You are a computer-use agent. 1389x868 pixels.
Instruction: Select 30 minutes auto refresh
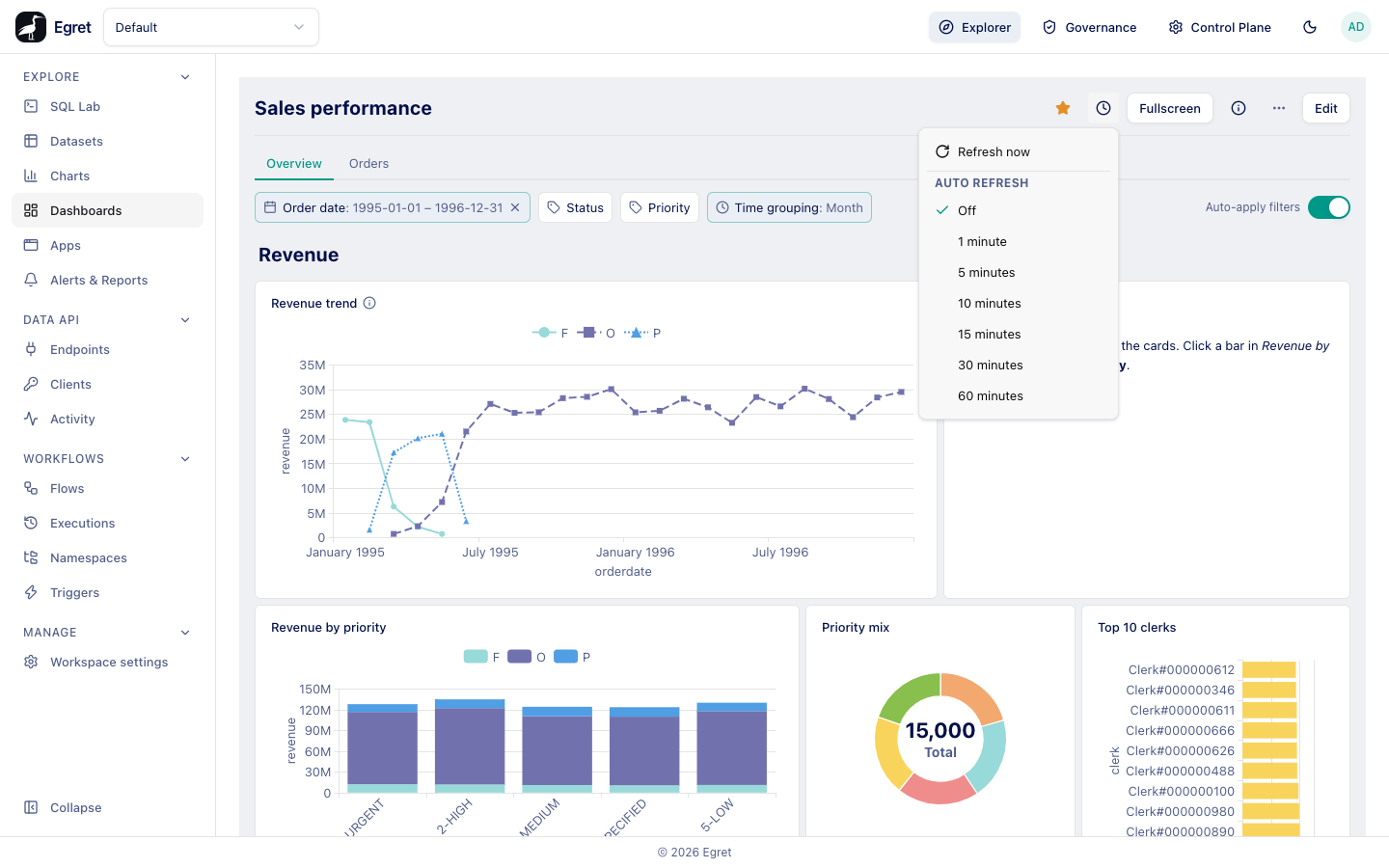coord(1019,365)
